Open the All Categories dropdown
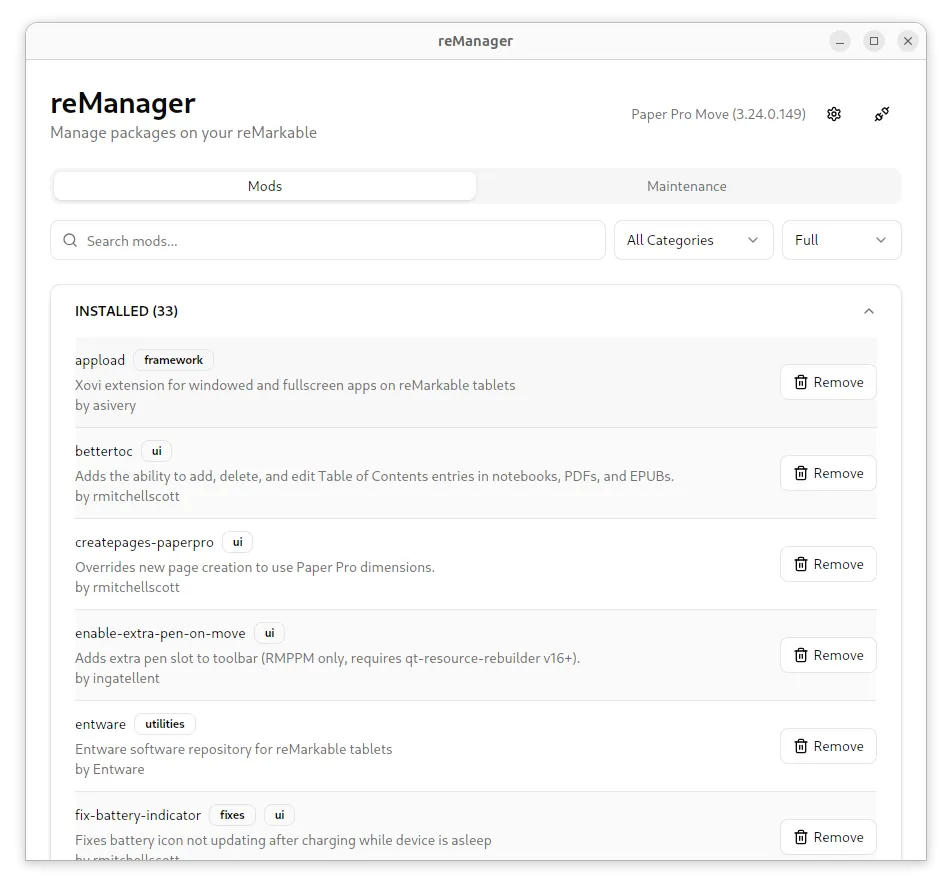The image size is (952, 889). pyautogui.click(x=693, y=240)
